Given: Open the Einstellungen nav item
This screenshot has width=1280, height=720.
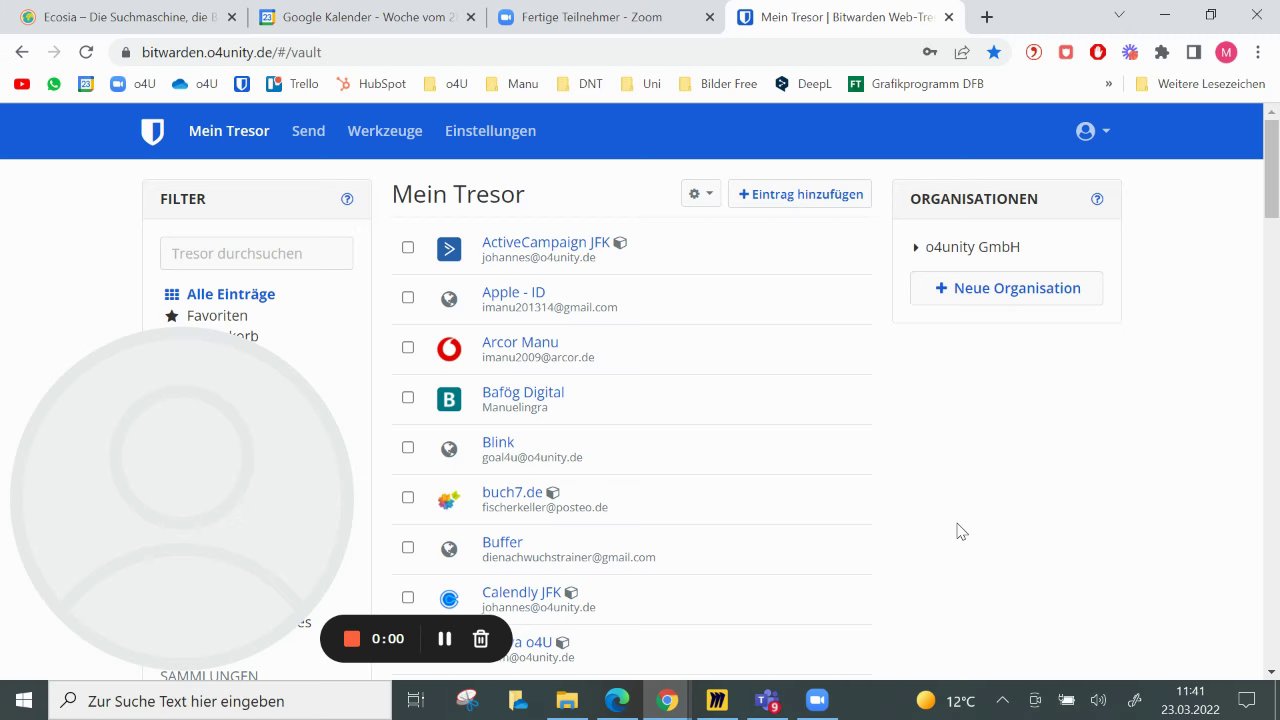Looking at the screenshot, I should (x=490, y=131).
